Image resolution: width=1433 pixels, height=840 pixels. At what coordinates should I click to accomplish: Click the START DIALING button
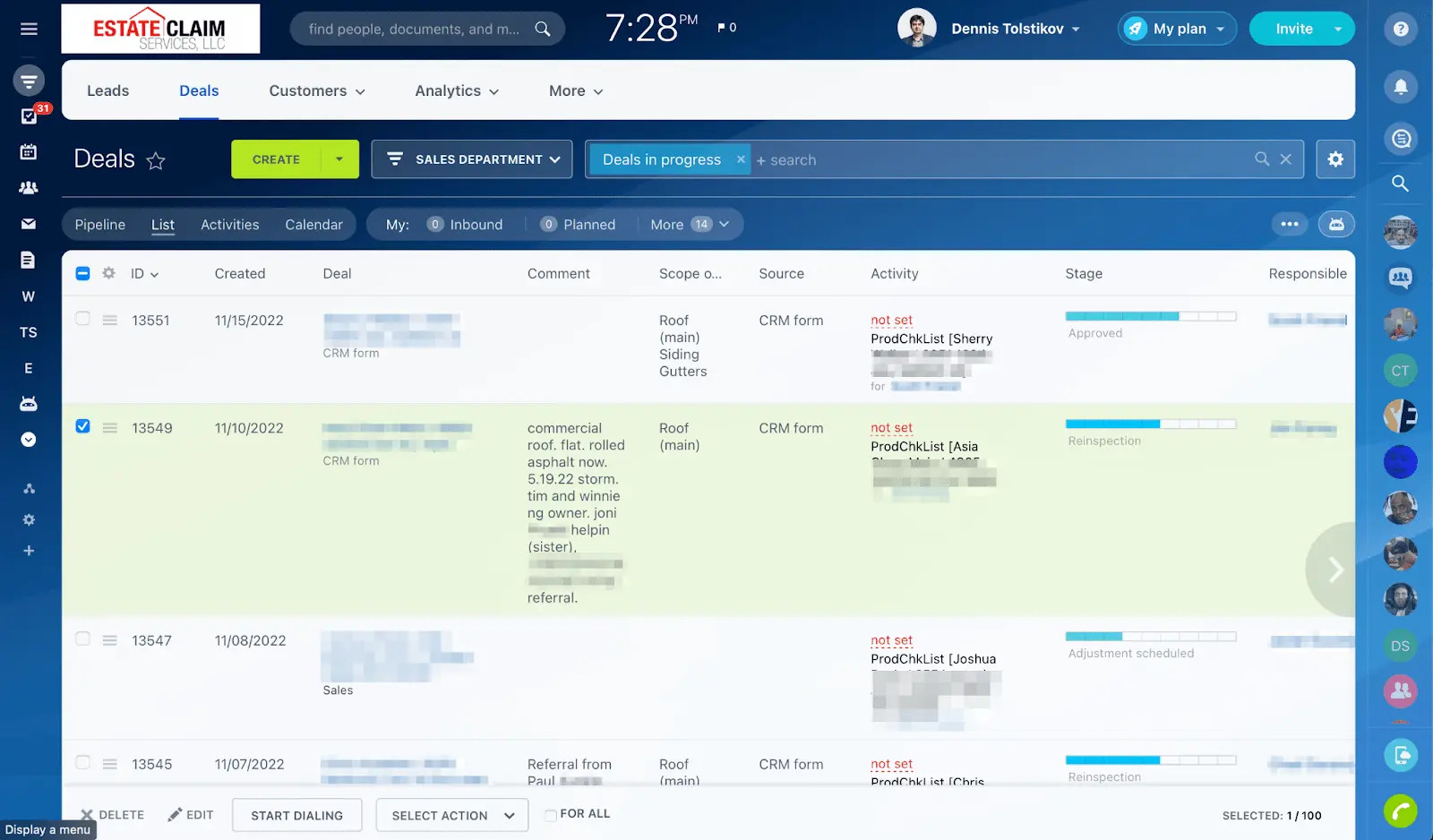point(297,816)
